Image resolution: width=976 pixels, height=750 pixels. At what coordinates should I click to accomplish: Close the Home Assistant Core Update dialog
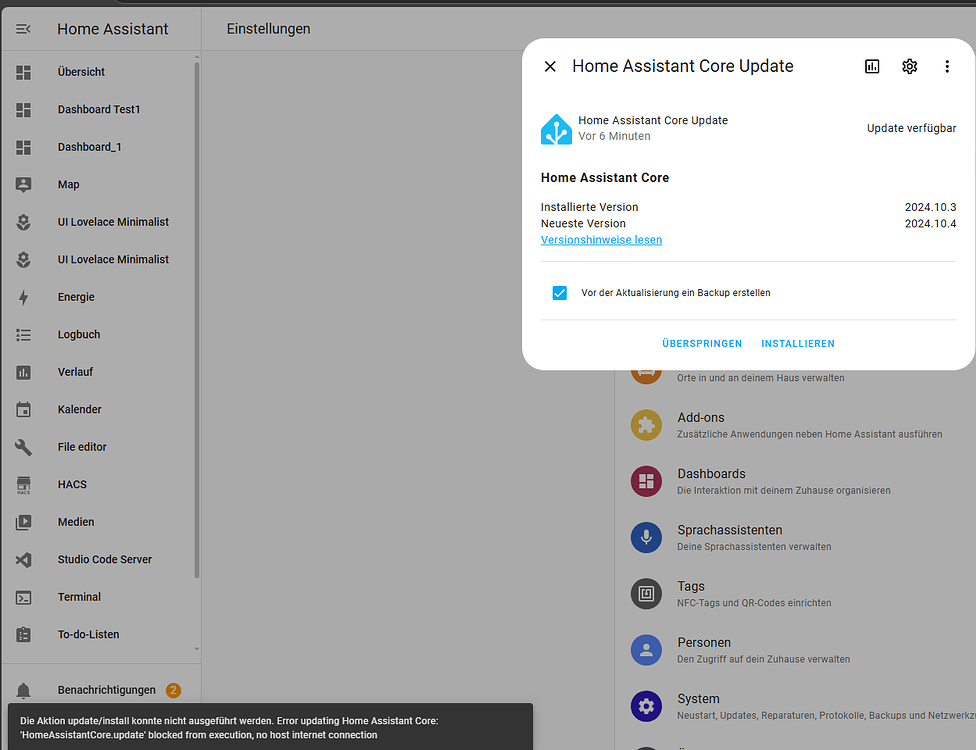click(x=550, y=67)
